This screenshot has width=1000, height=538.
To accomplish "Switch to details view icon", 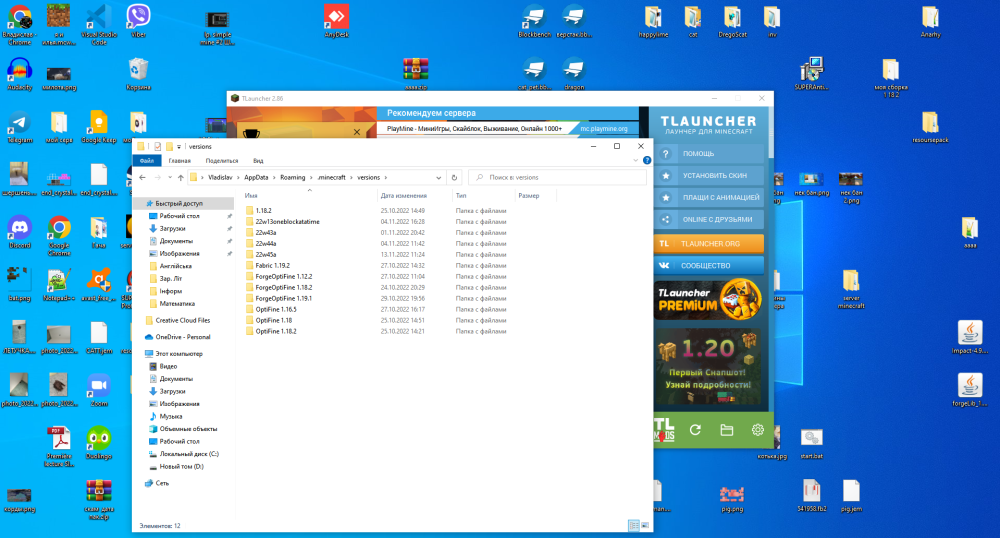I will (633, 526).
